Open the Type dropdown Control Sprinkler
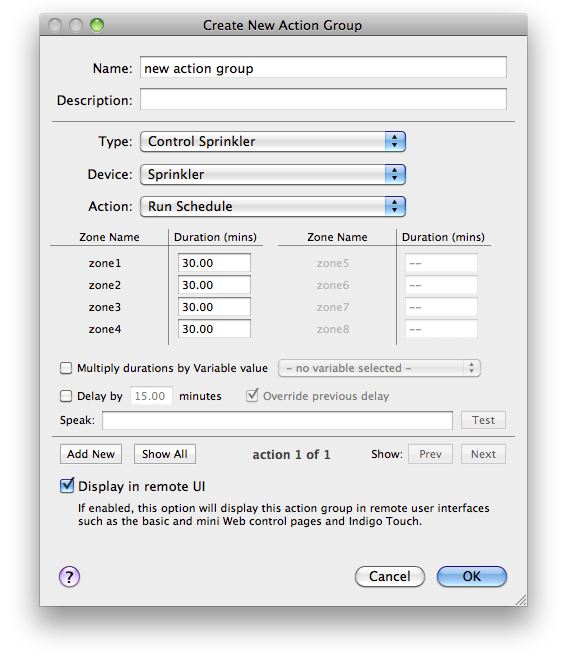The height and width of the screenshot is (656, 573). (x=273, y=141)
